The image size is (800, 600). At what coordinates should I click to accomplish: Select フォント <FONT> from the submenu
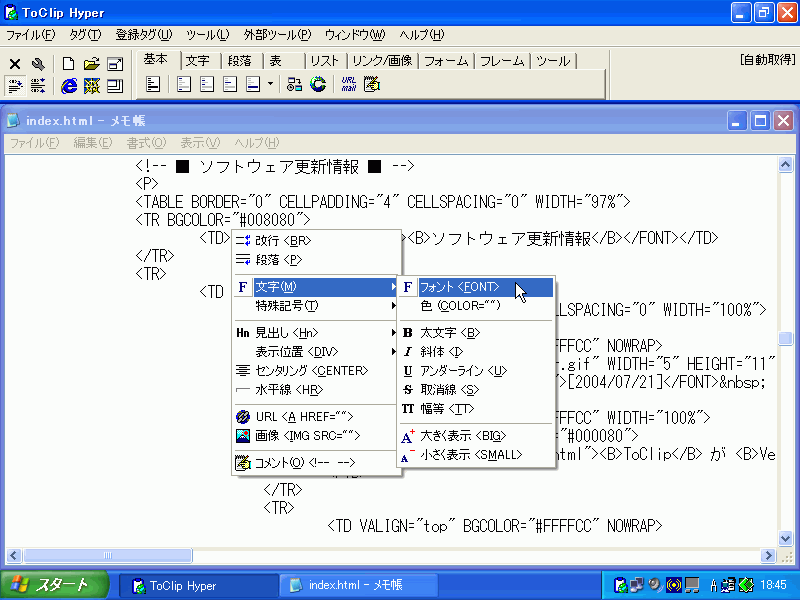click(460, 287)
